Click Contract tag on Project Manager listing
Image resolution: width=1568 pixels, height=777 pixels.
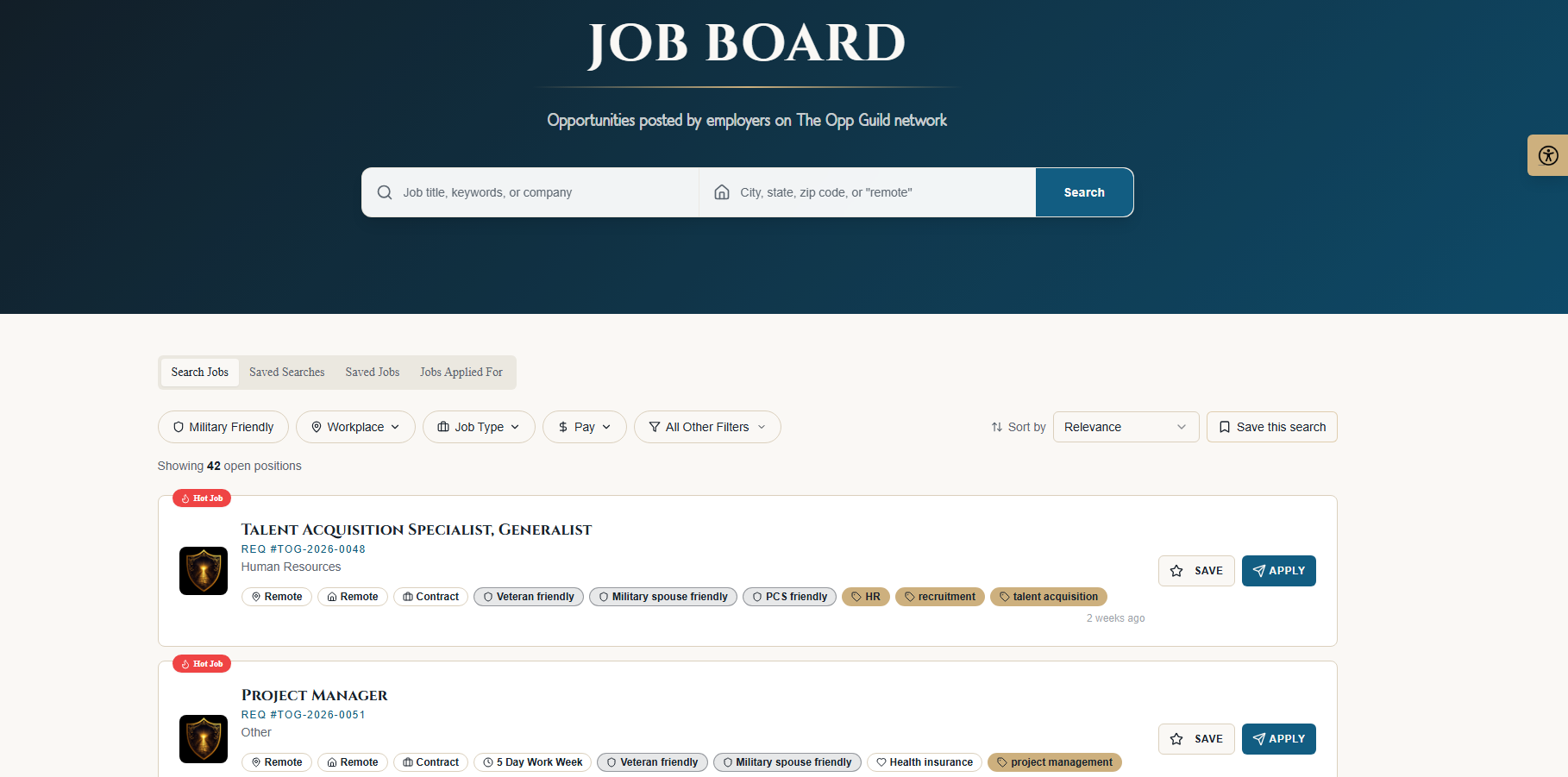click(430, 762)
